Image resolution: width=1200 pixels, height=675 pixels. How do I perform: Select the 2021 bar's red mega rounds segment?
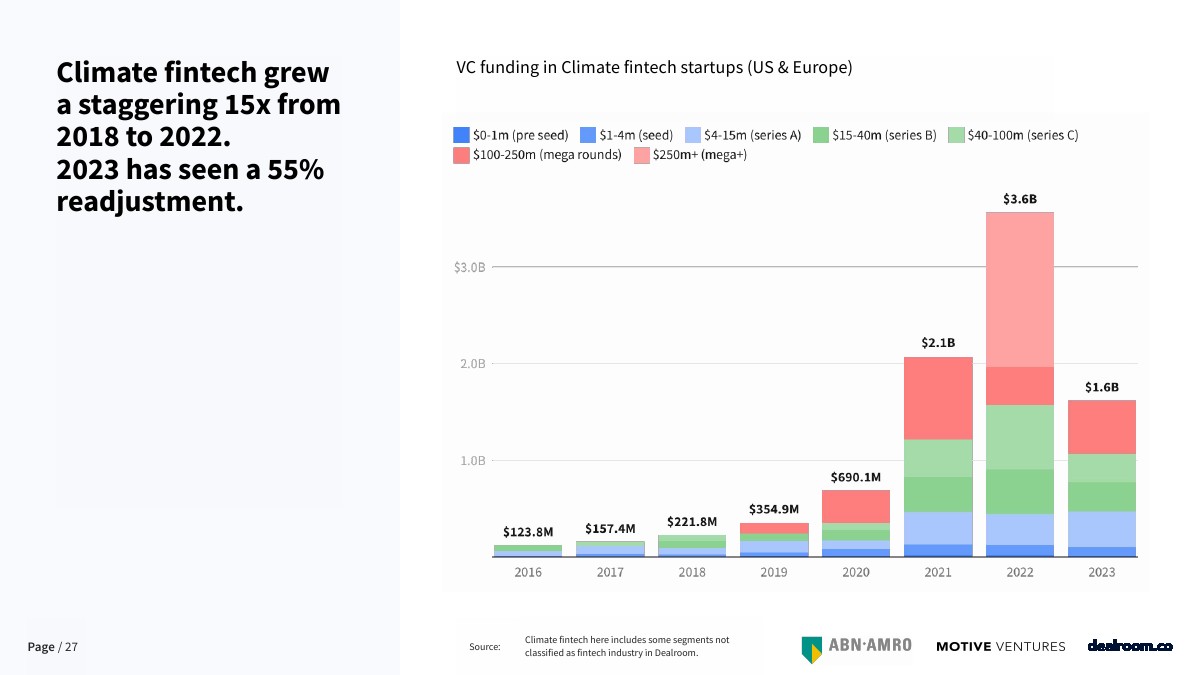937,398
